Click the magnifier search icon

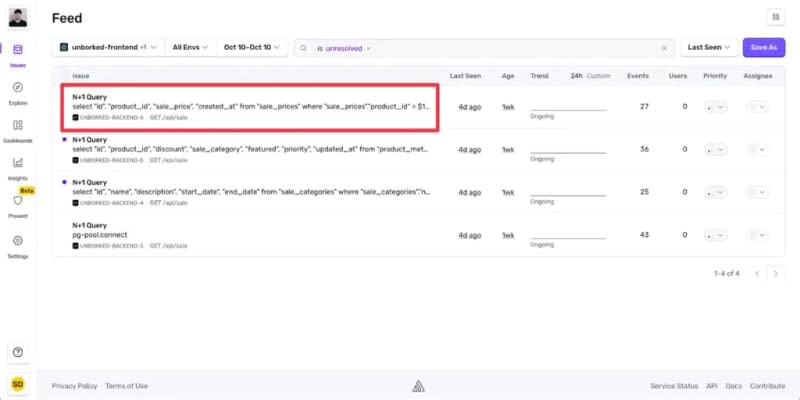coord(303,48)
